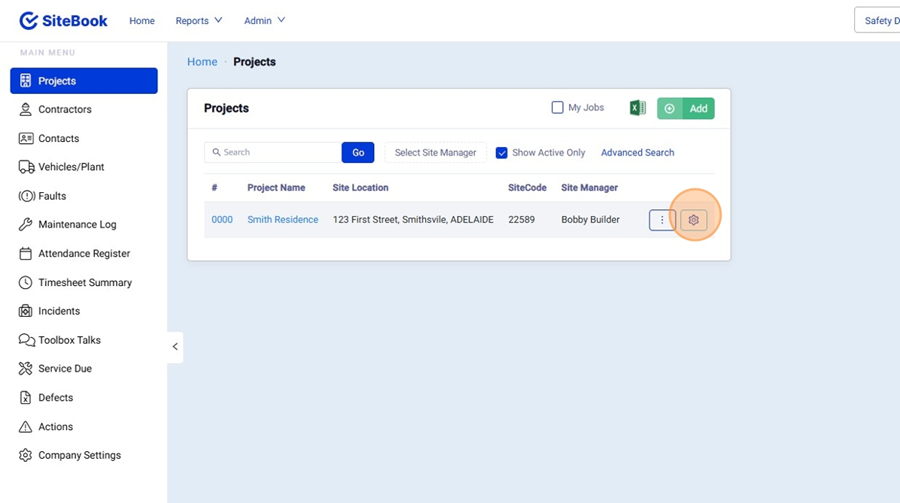Expand the Admin dropdown menu
The height and width of the screenshot is (503, 900).
(x=264, y=20)
